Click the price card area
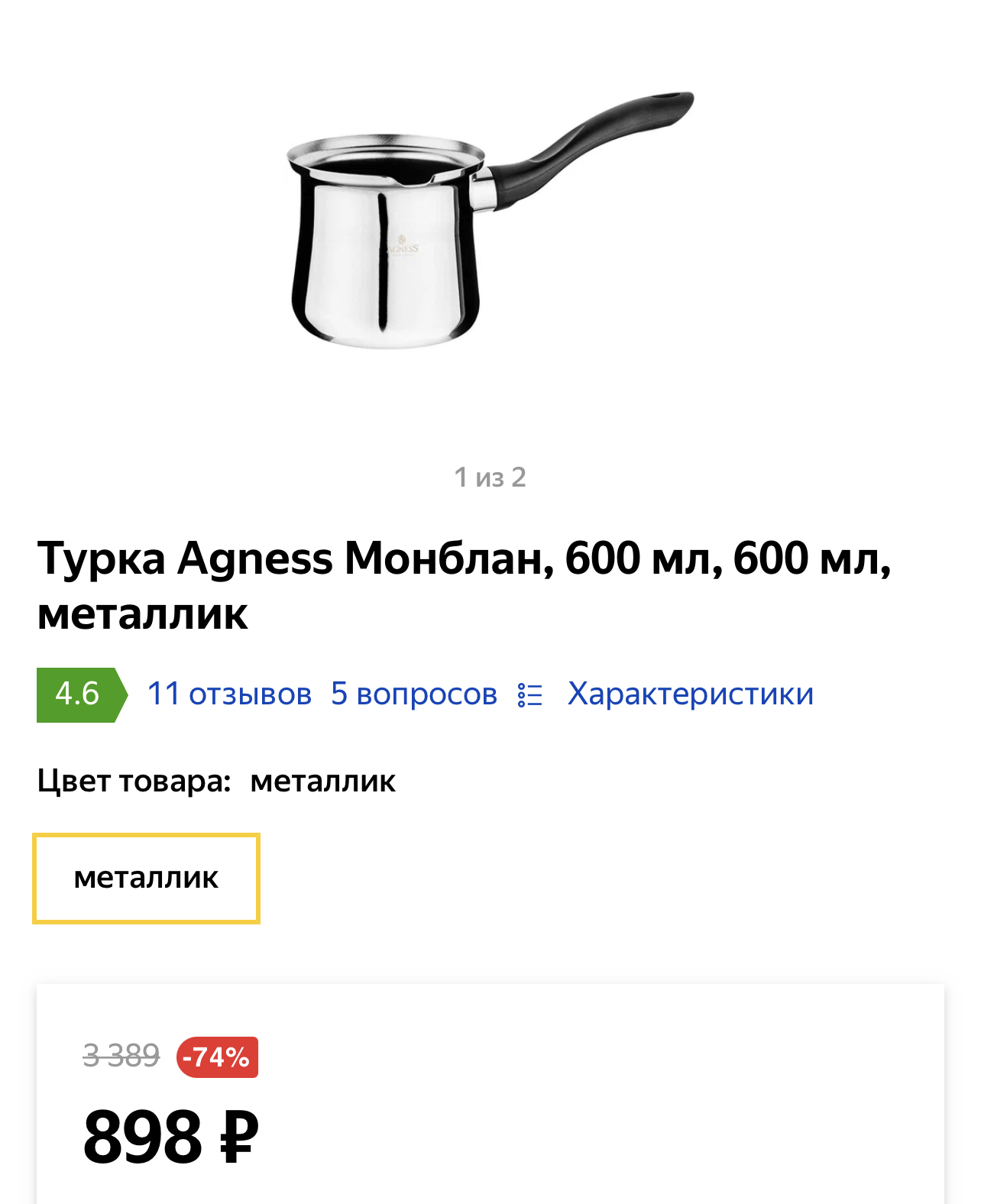981x1204 pixels. [x=490, y=1094]
